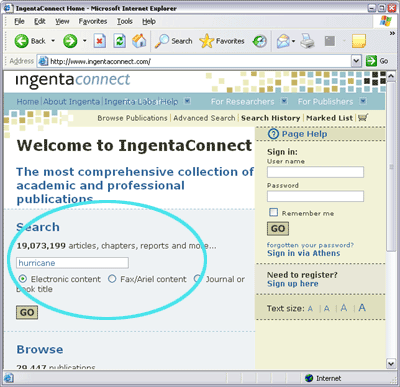This screenshot has height=387, width=400.
Task: Open the View menu
Action: tap(62, 21)
